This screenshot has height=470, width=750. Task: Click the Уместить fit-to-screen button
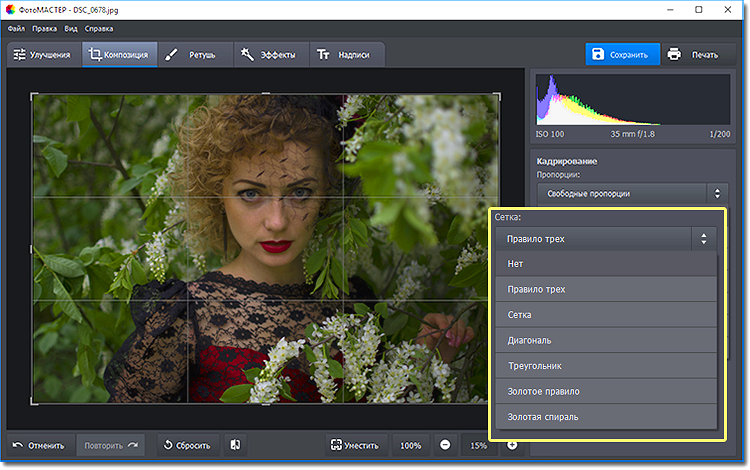click(x=355, y=445)
